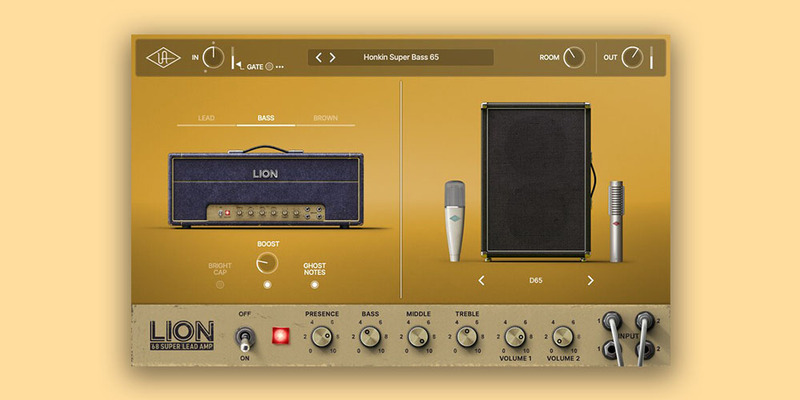Switch to the BROWN amp tab
The width and height of the screenshot is (800, 400).
coord(325,118)
